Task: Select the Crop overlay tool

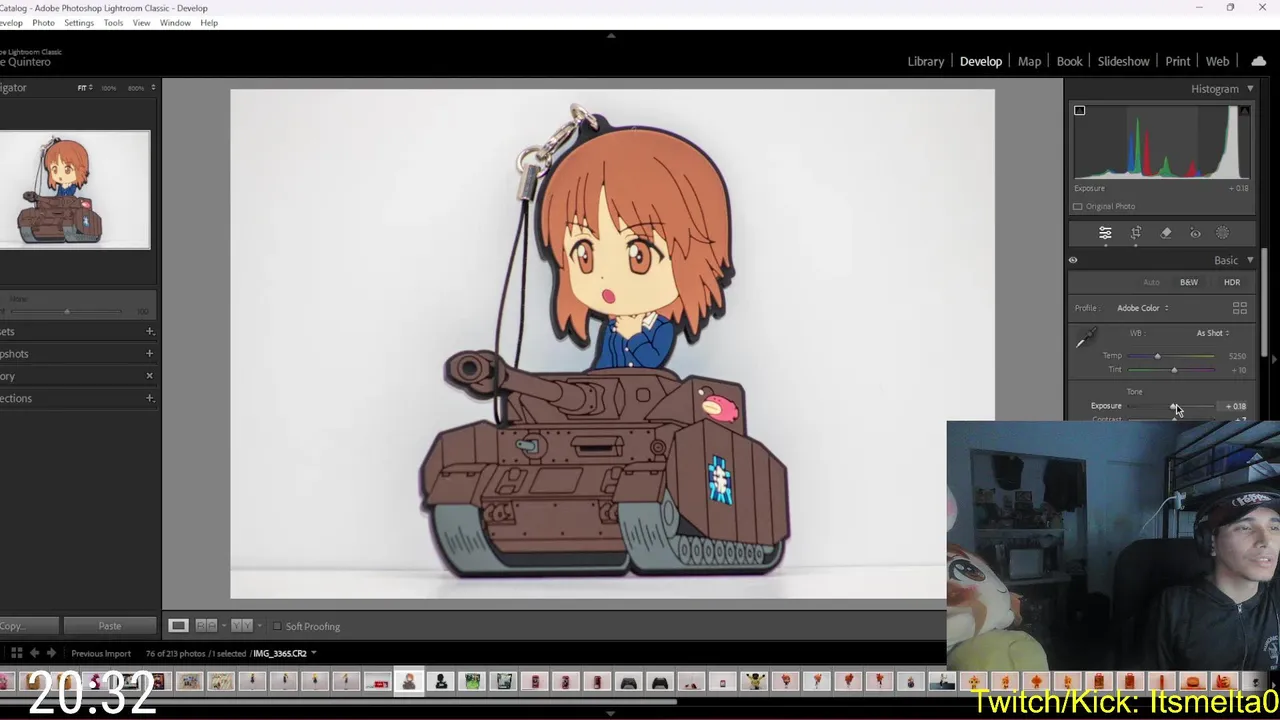Action: click(x=1136, y=233)
